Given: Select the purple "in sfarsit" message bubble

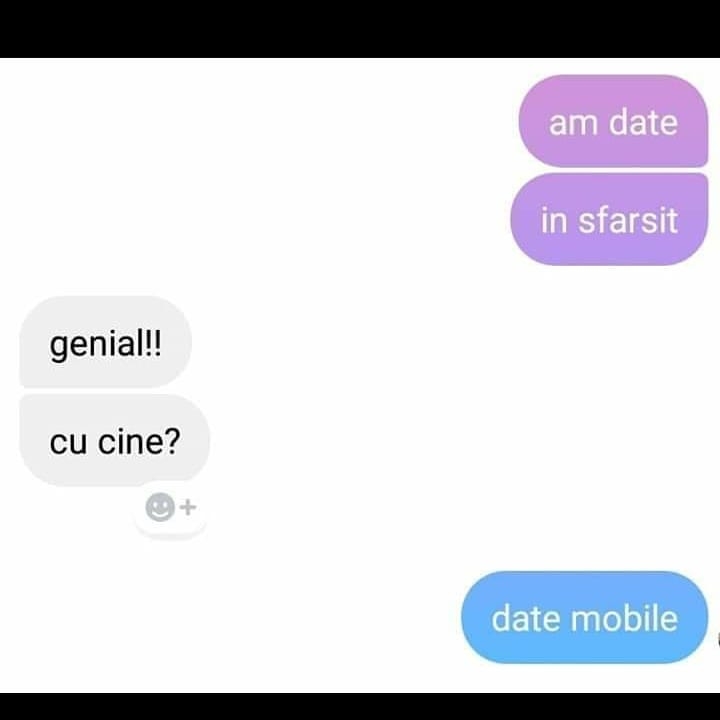Looking at the screenshot, I should tap(609, 219).
